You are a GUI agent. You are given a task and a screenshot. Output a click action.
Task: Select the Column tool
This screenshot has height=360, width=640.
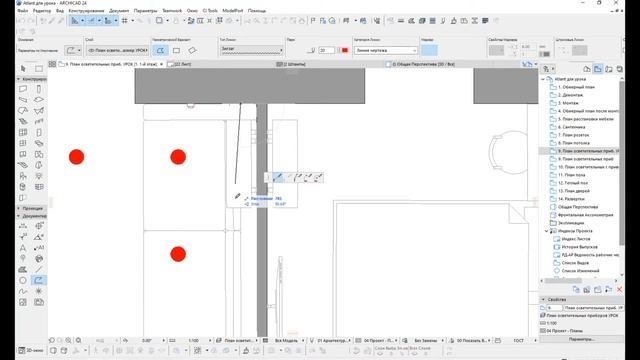coord(39,89)
